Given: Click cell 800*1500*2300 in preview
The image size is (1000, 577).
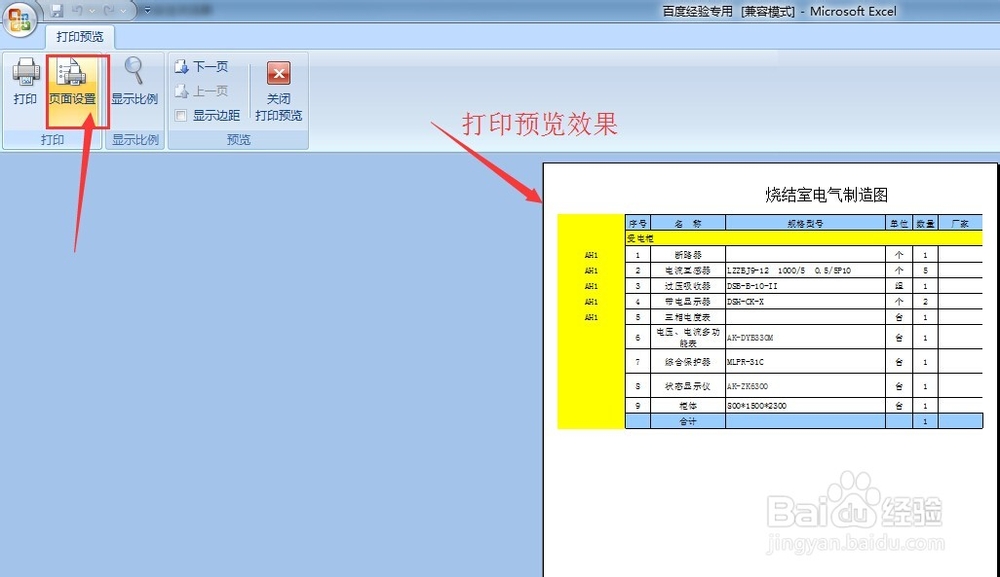Looking at the screenshot, I should tap(805, 405).
